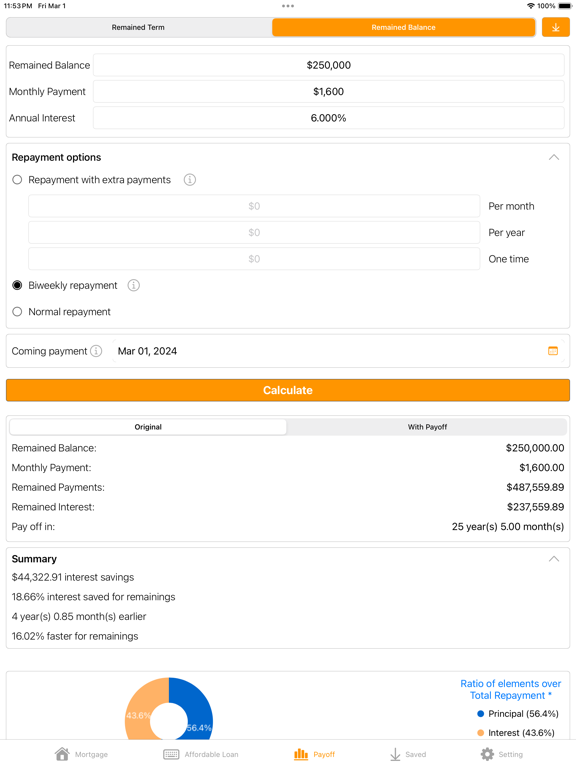The height and width of the screenshot is (768, 576).
Task: Tap the blue Principal legend dot
Action: [x=480, y=714]
